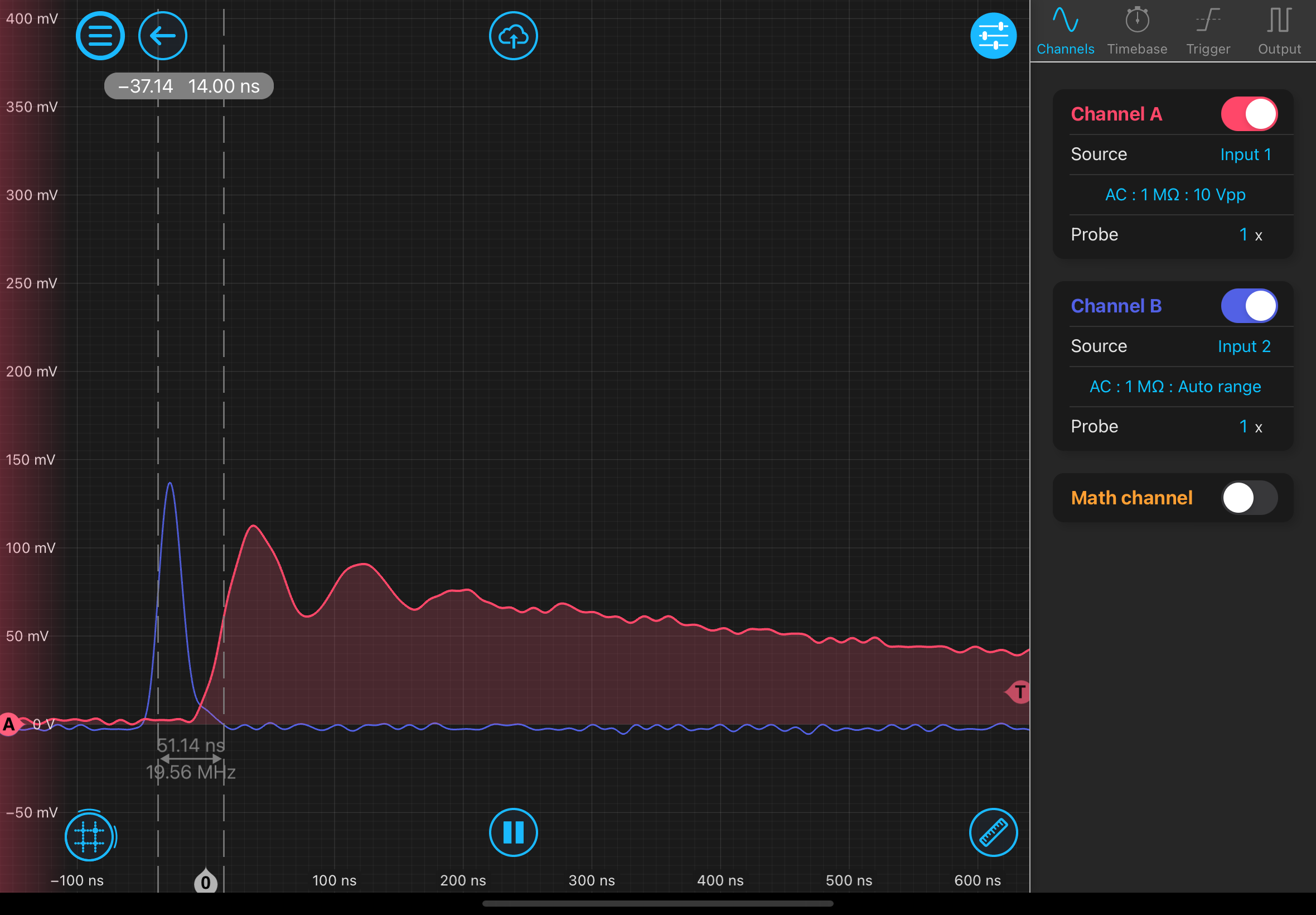The height and width of the screenshot is (915, 1316).
Task: Click the −100 ns time axis label
Action: 77,880
